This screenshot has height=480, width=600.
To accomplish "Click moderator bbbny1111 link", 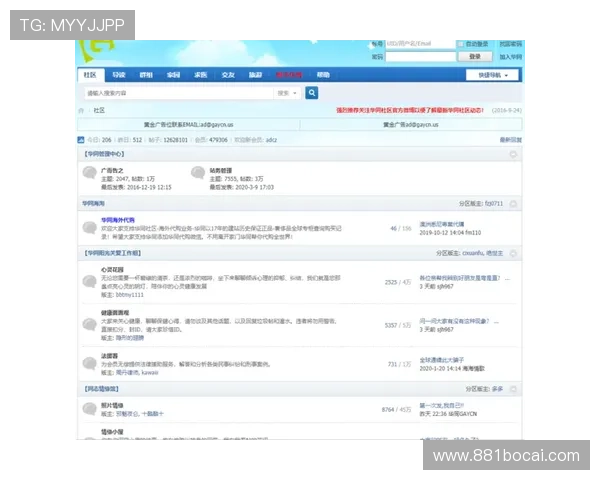I will pyautogui.click(x=129, y=295).
